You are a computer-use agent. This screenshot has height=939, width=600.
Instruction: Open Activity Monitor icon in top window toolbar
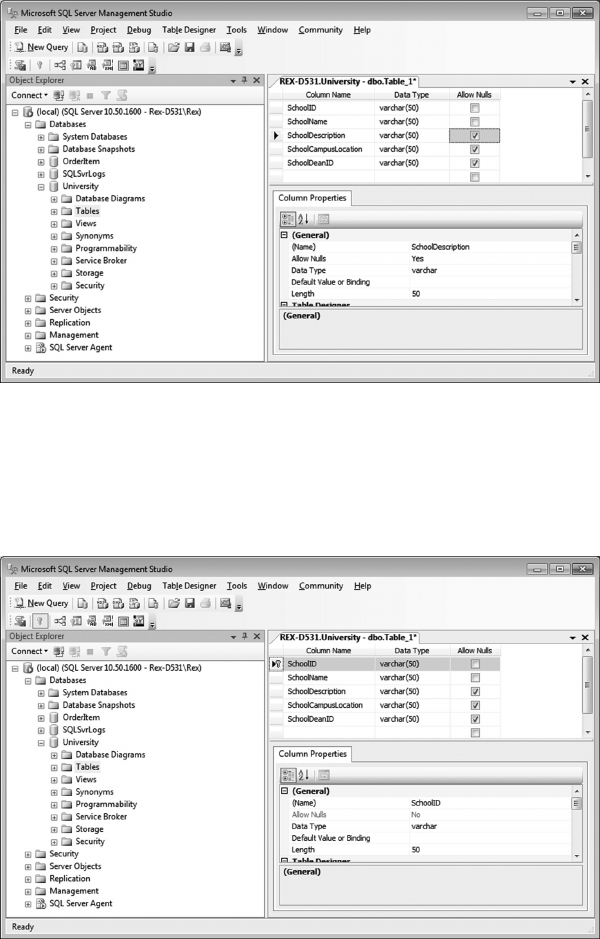point(225,47)
